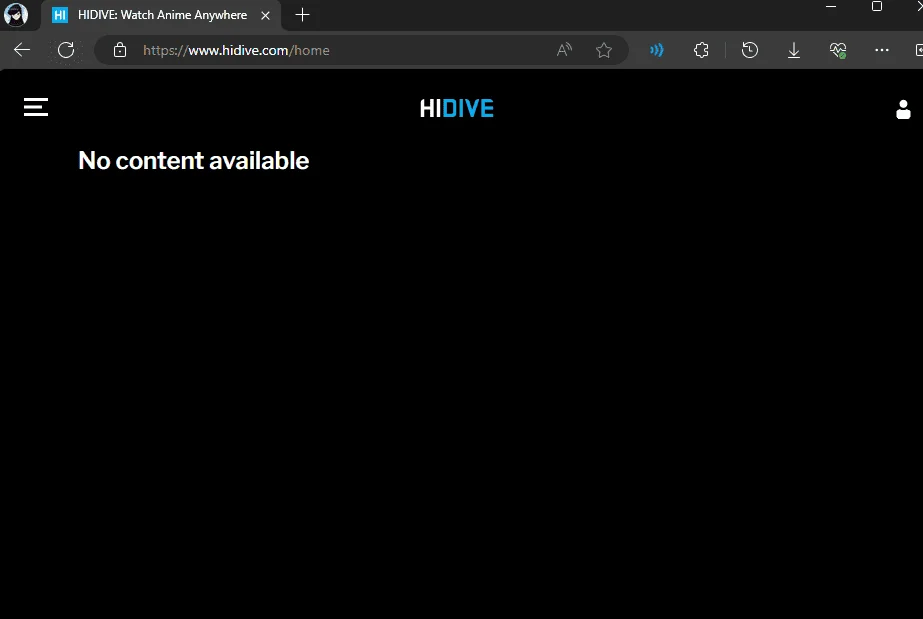
Task: Click the browser profile avatar icon
Action: [x=16, y=15]
